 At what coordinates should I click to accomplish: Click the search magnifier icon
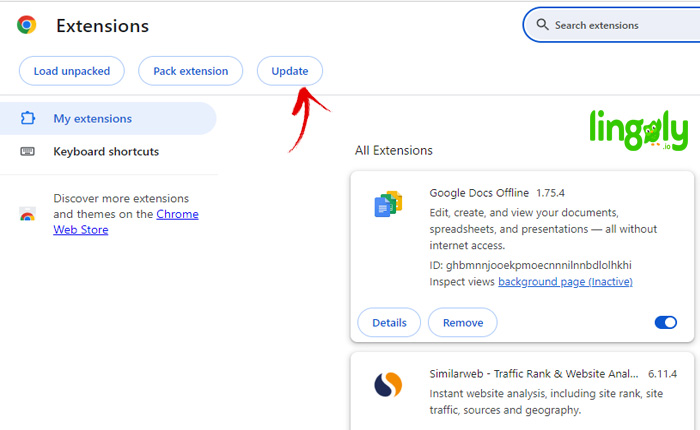pos(542,25)
